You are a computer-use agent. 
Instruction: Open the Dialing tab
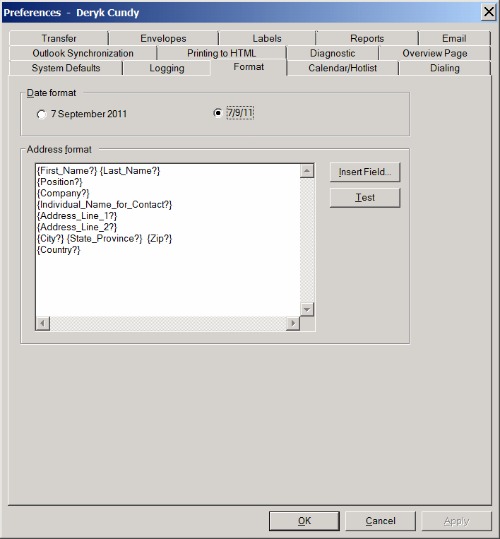(x=445, y=68)
